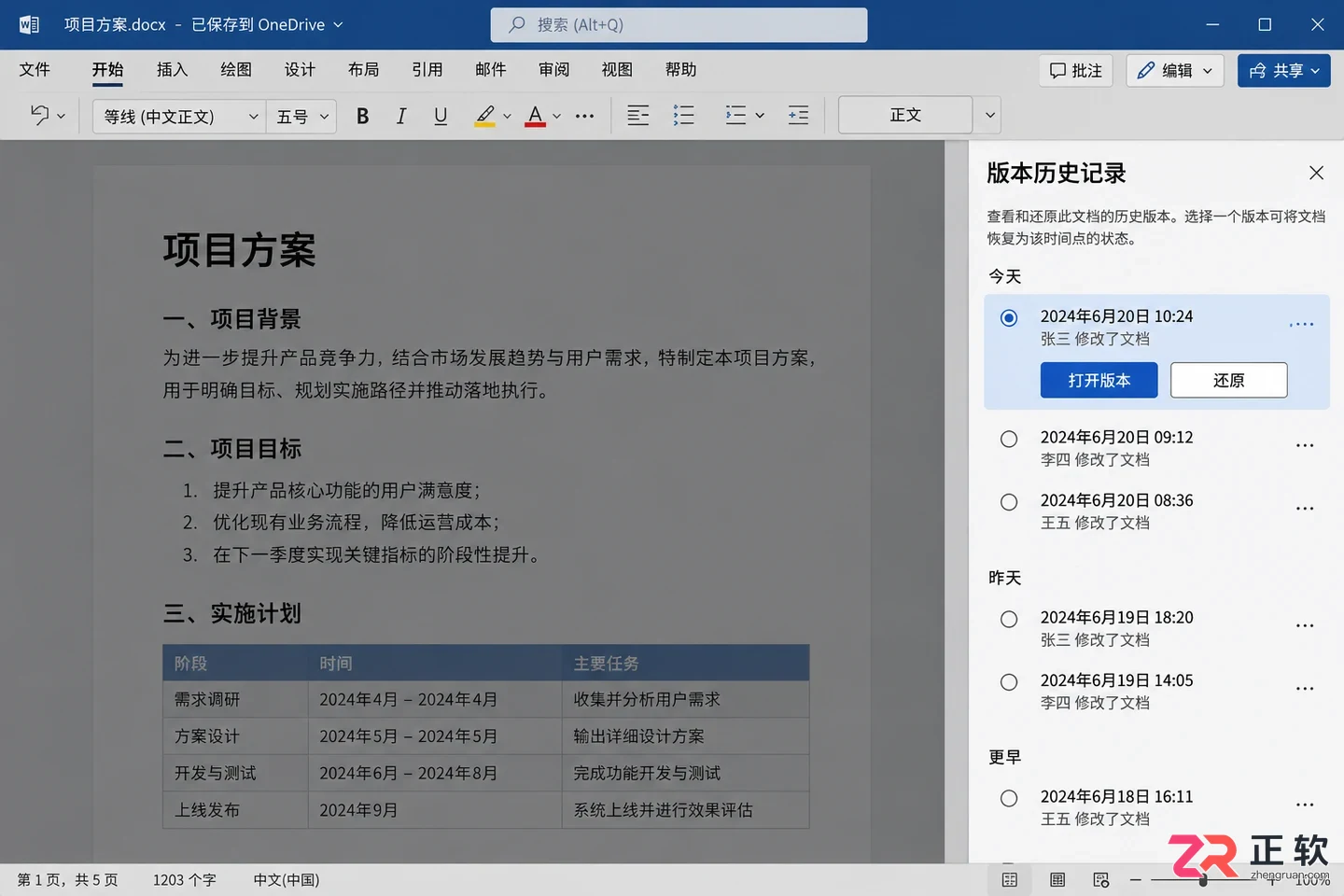1344x896 pixels.
Task: Expand the highlight color dropdown arrow
Action: click(507, 117)
